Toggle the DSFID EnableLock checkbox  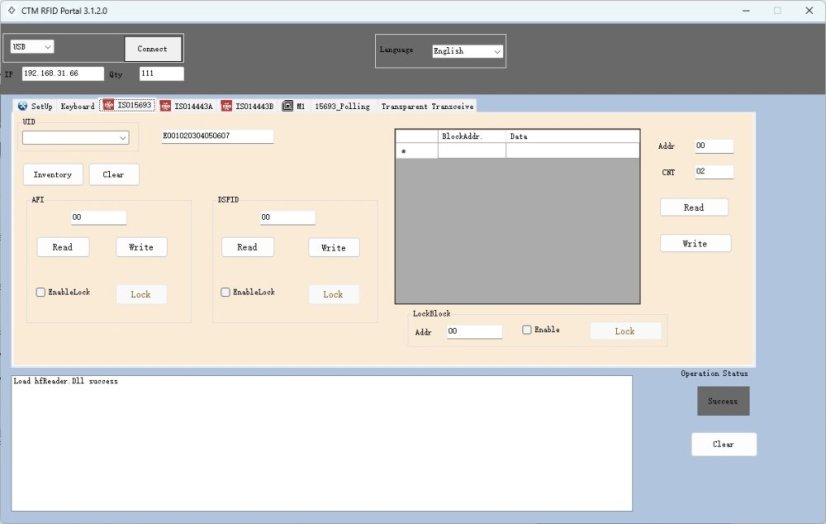coord(226,293)
